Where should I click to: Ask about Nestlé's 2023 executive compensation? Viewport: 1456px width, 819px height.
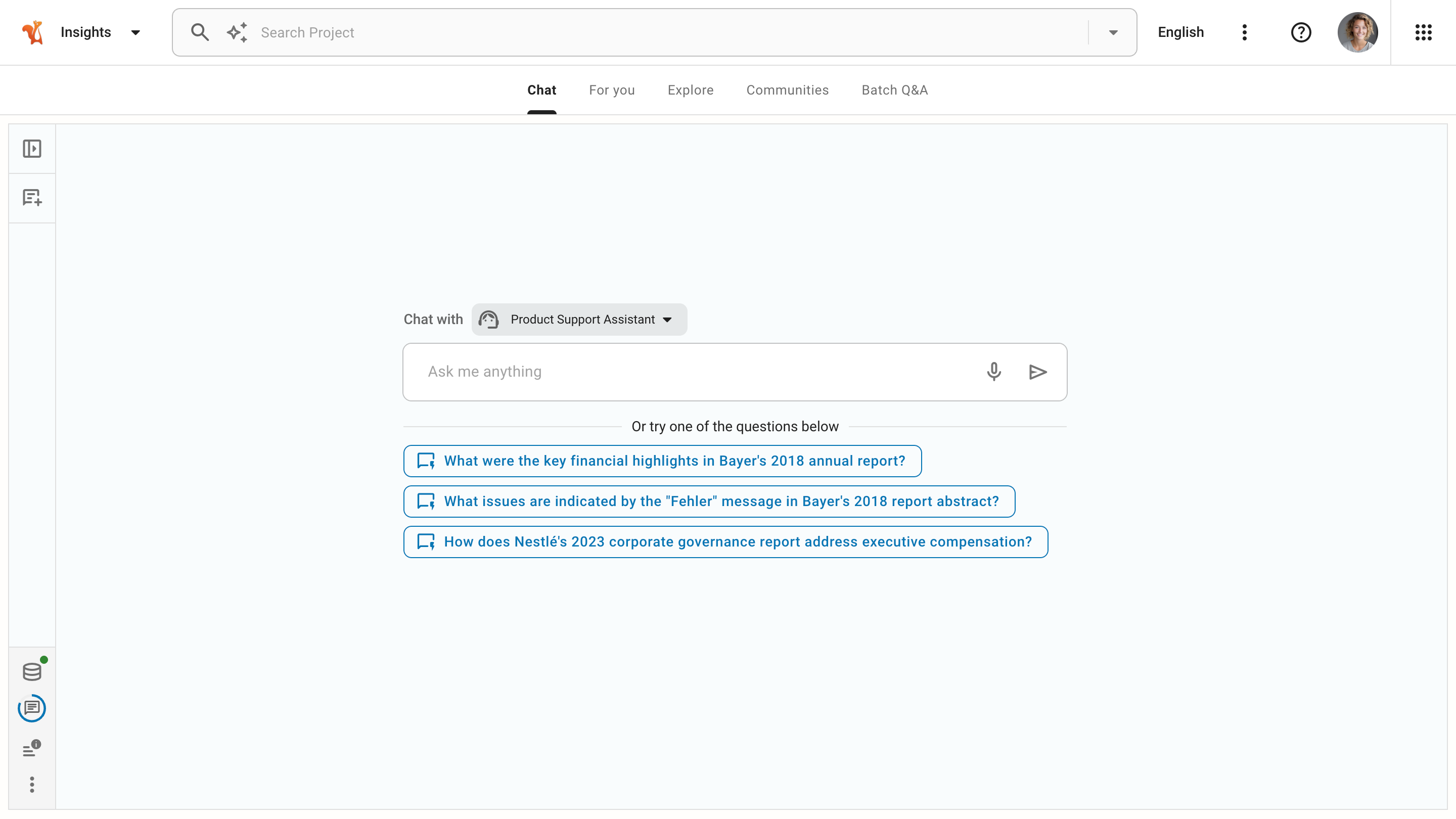point(725,541)
